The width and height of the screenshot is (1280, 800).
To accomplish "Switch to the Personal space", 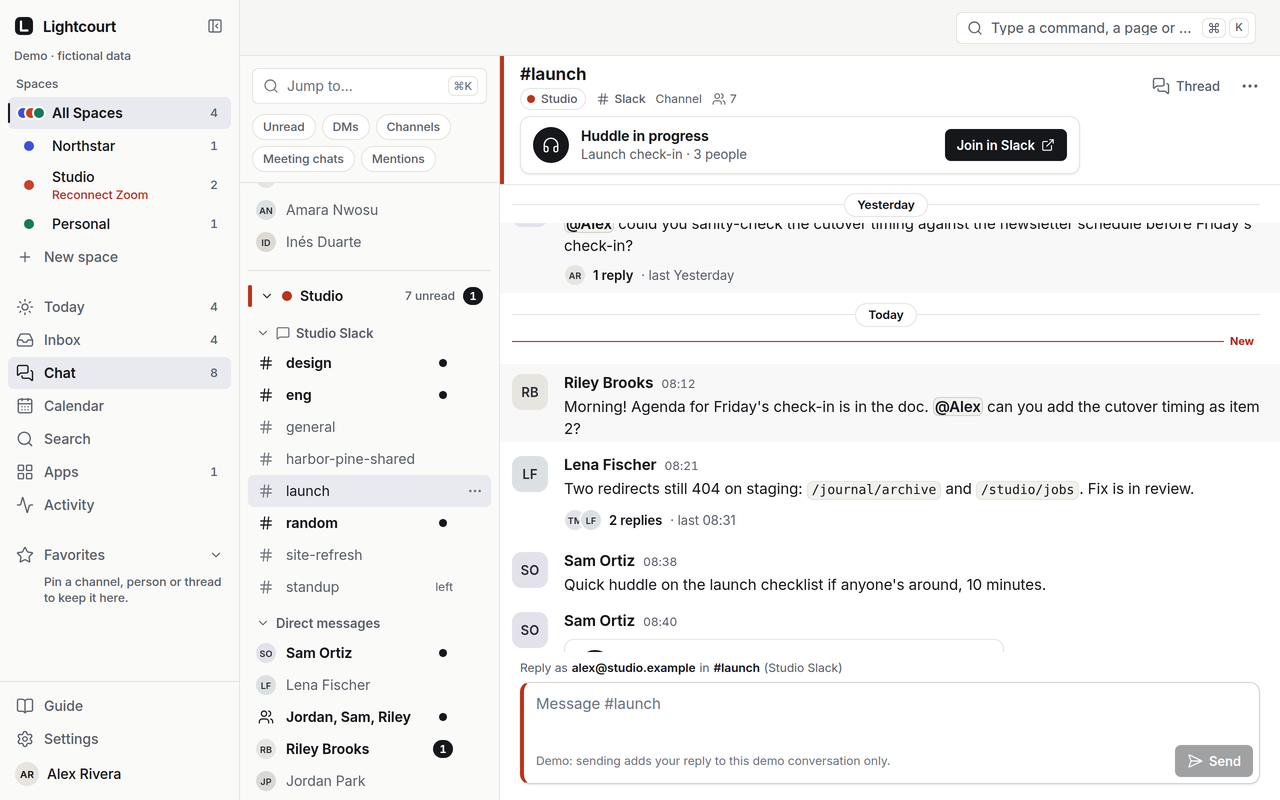I will (119, 224).
